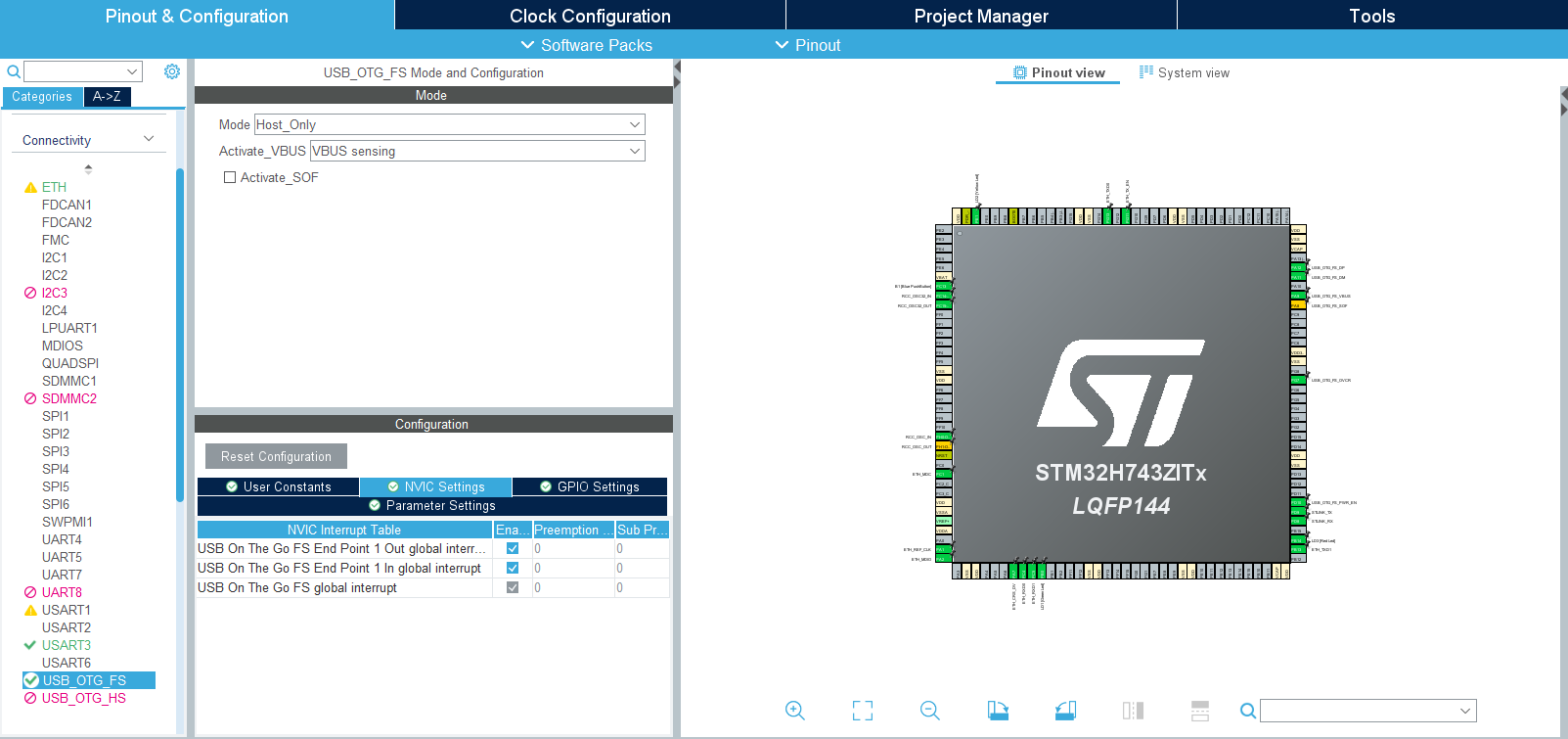The image size is (1568, 739).
Task: Zoom out of the chip pinout
Action: [929, 711]
